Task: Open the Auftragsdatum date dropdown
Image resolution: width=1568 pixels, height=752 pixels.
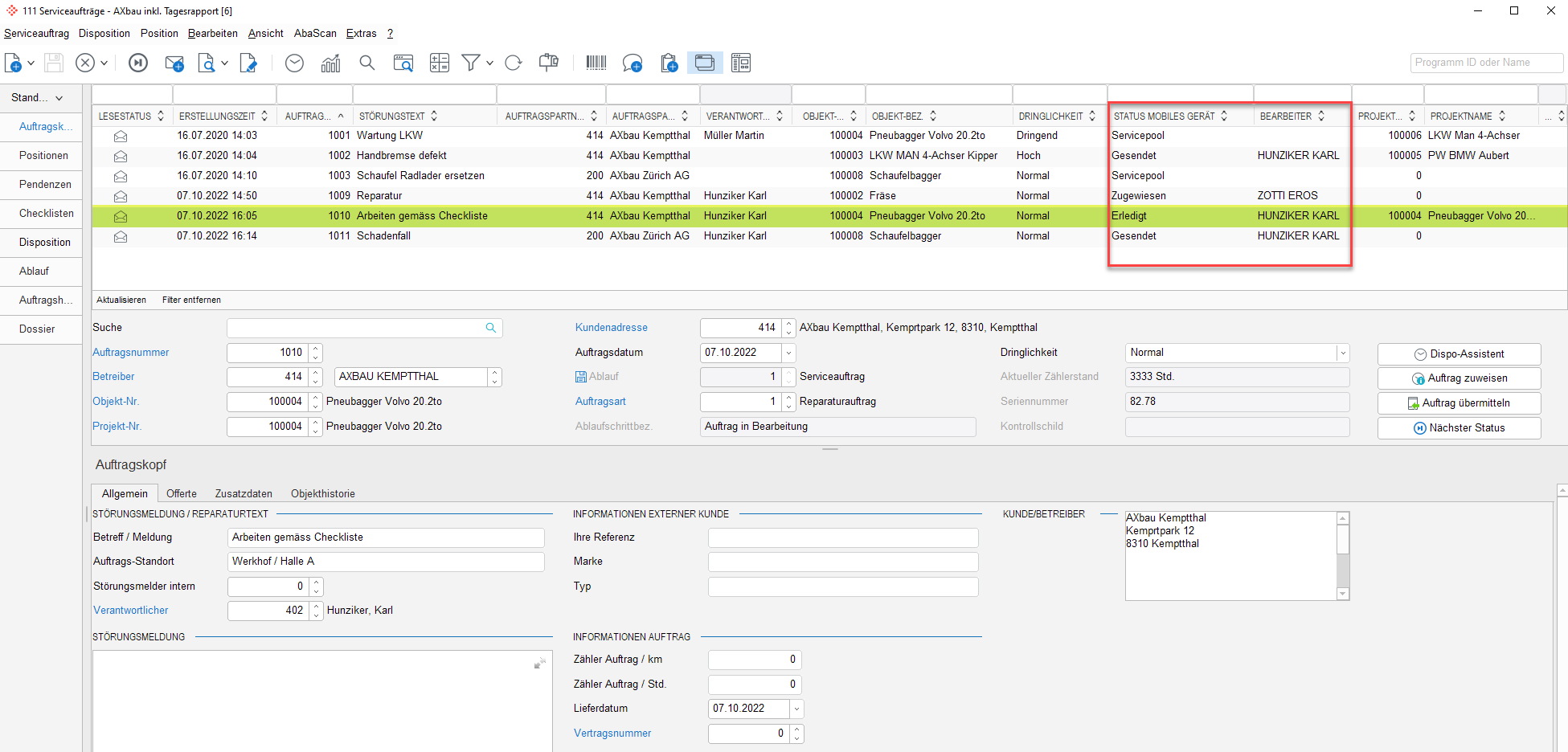Action: 788,353
